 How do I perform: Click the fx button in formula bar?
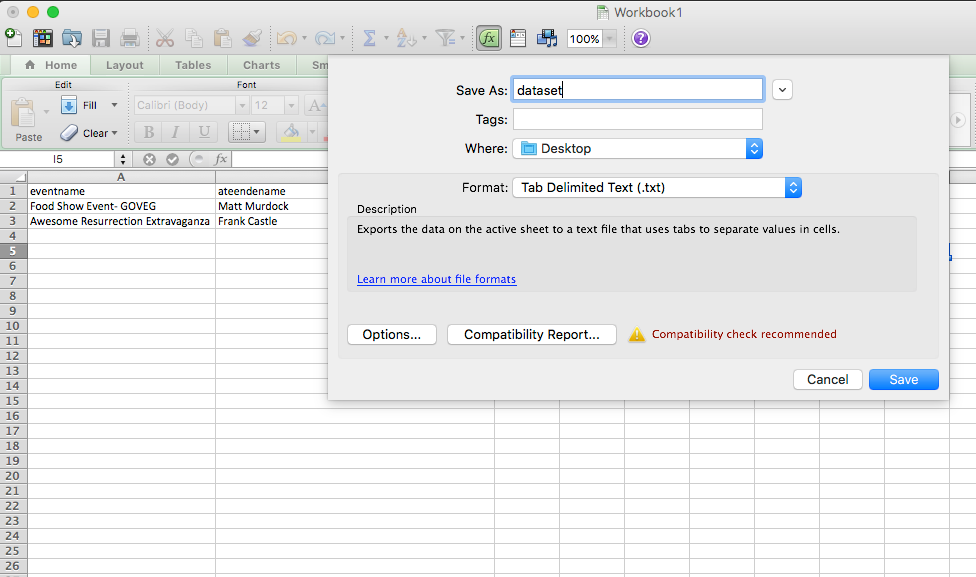(x=220, y=159)
